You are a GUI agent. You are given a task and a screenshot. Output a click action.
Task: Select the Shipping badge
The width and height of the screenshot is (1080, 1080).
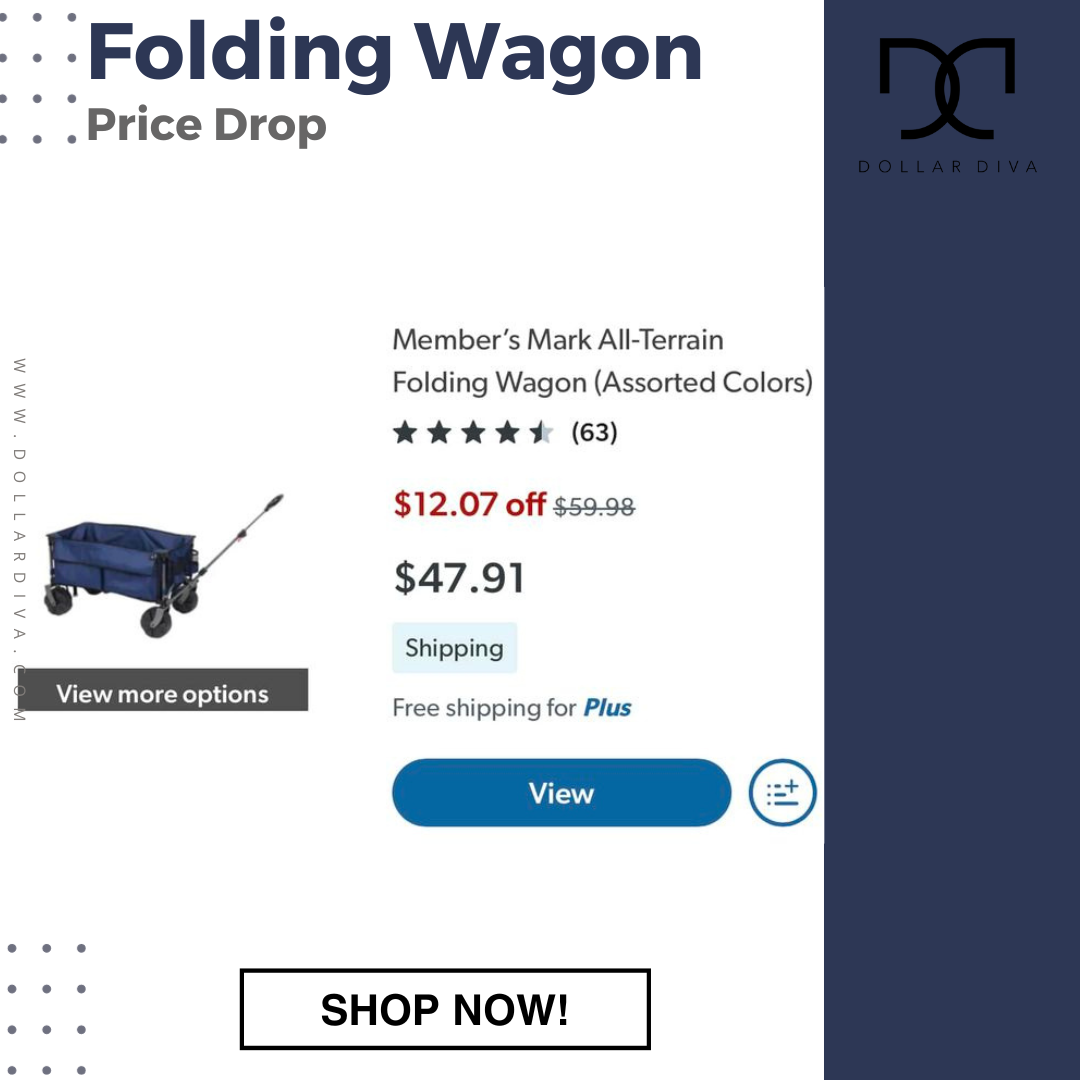point(455,647)
